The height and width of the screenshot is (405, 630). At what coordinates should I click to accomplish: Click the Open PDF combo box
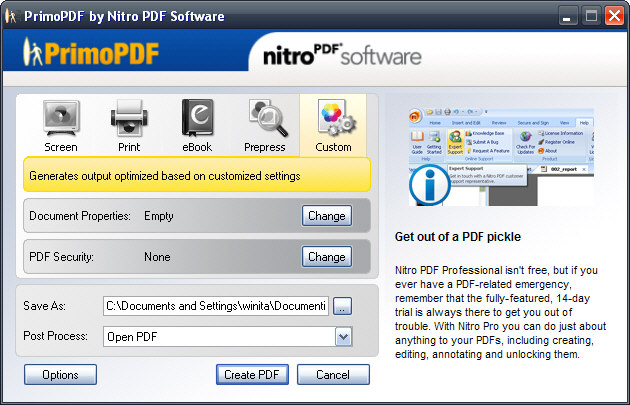coord(228,337)
